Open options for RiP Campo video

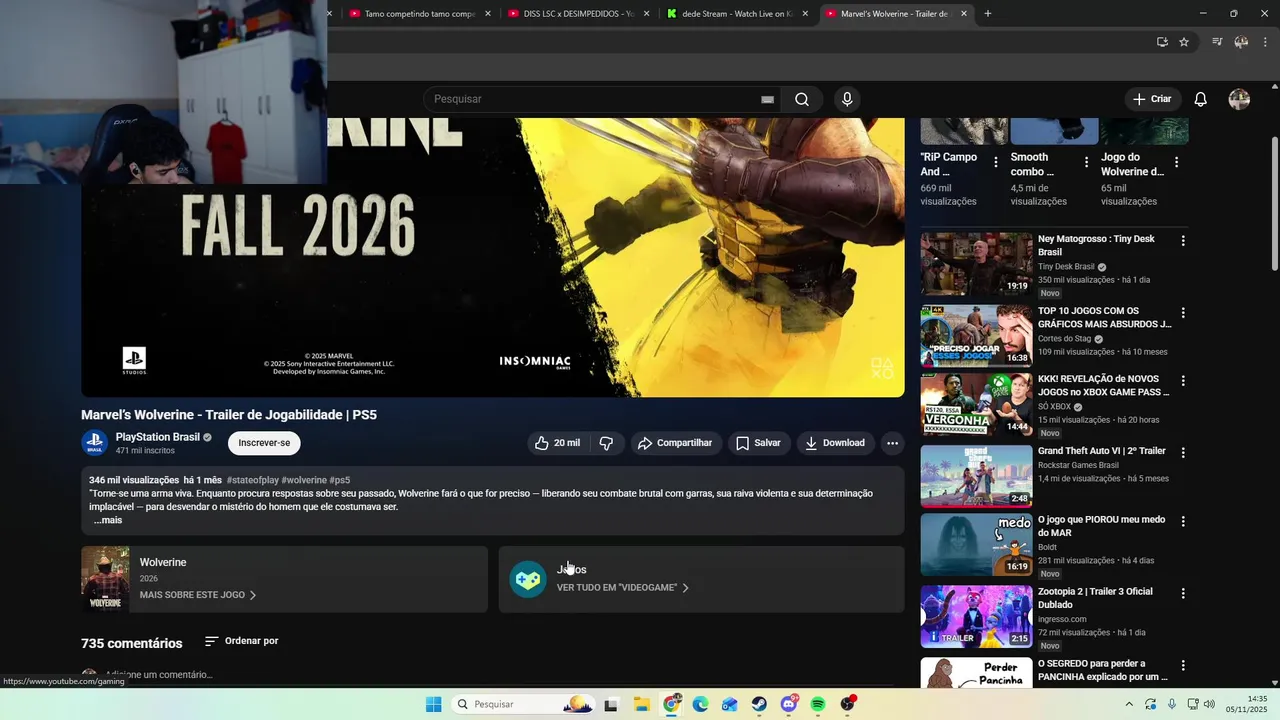click(995, 162)
